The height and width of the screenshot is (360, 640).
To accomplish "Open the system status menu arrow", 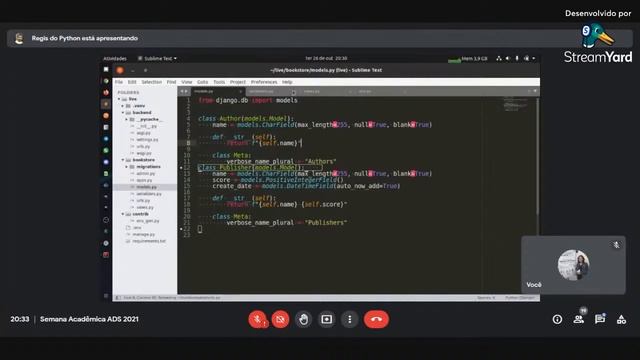I will click(x=533, y=59).
